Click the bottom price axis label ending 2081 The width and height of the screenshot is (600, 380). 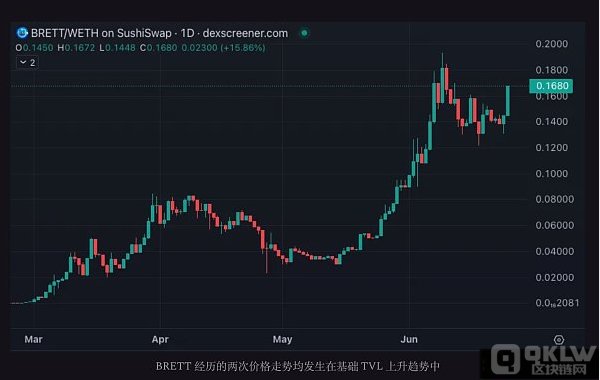coord(557,303)
